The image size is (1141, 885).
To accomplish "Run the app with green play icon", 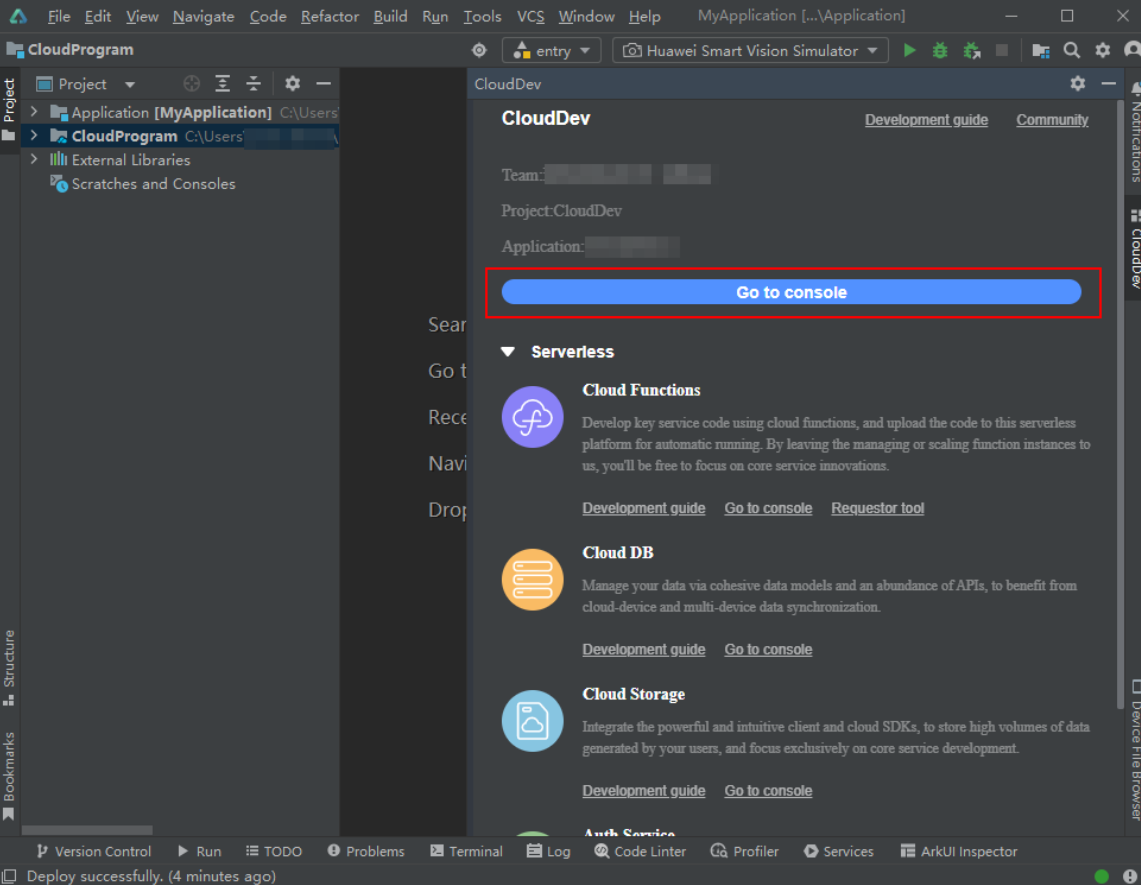I will (x=909, y=50).
